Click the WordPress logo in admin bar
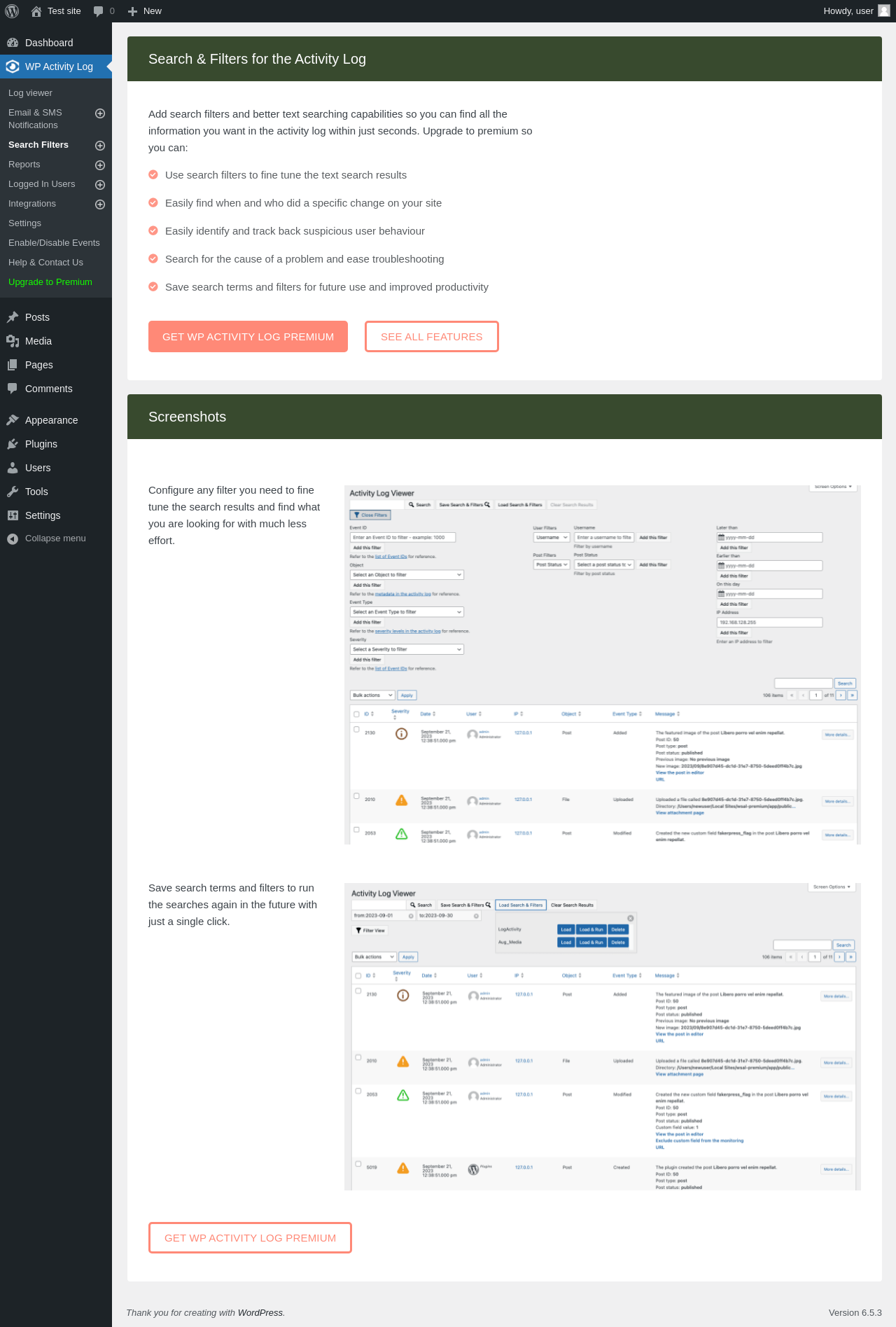 [x=12, y=11]
